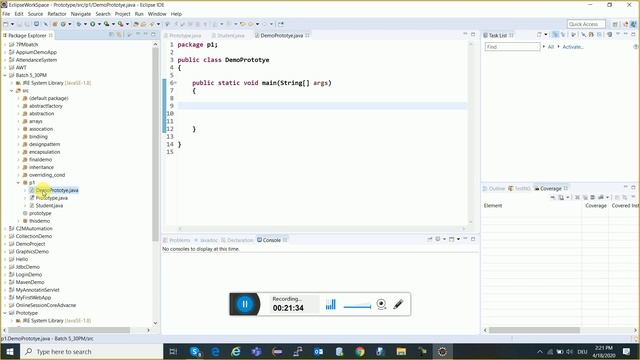This screenshot has width=640, height=360.
Task: Pause the screen recording
Action: (x=245, y=304)
